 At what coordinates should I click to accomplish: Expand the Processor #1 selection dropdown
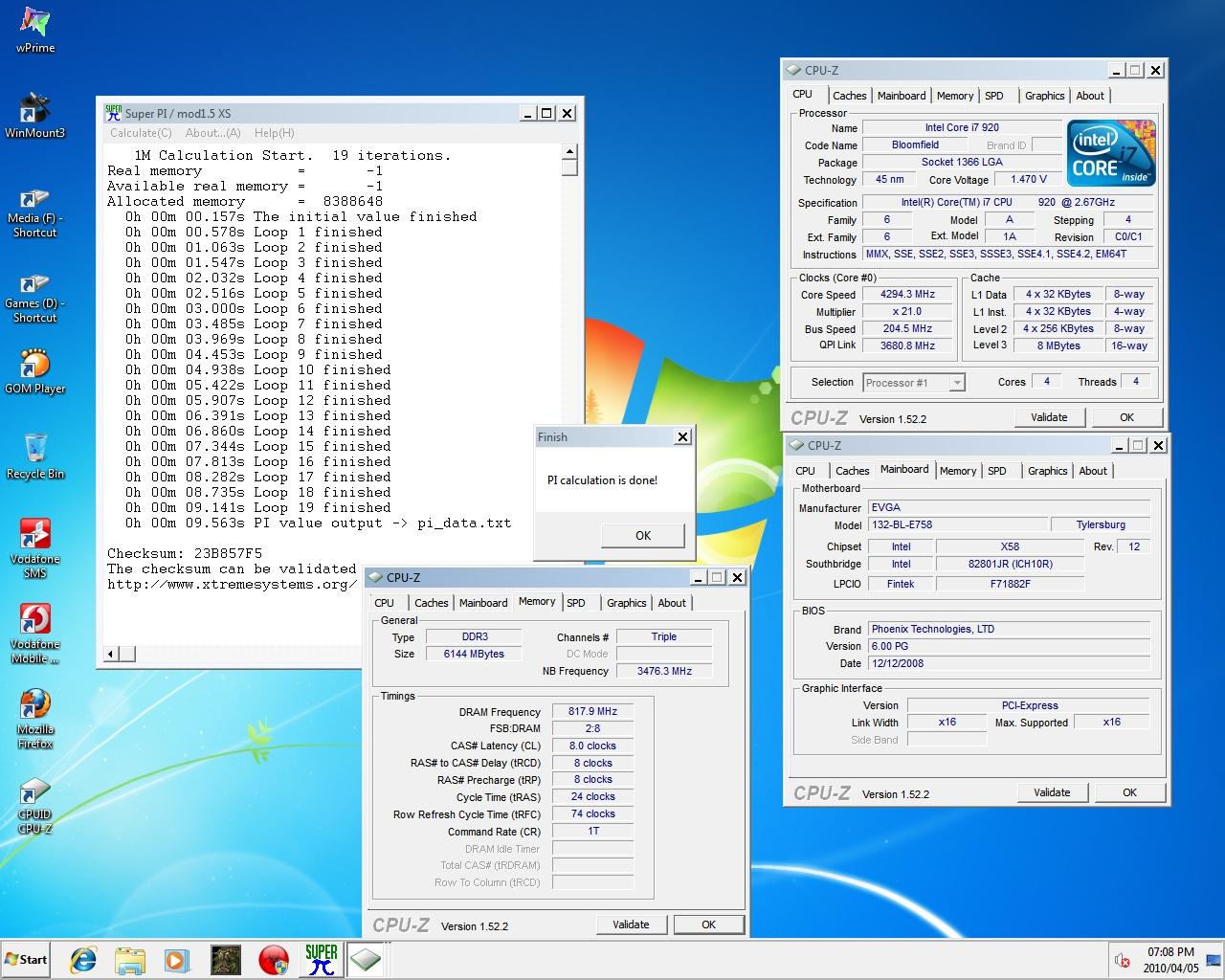(x=956, y=383)
